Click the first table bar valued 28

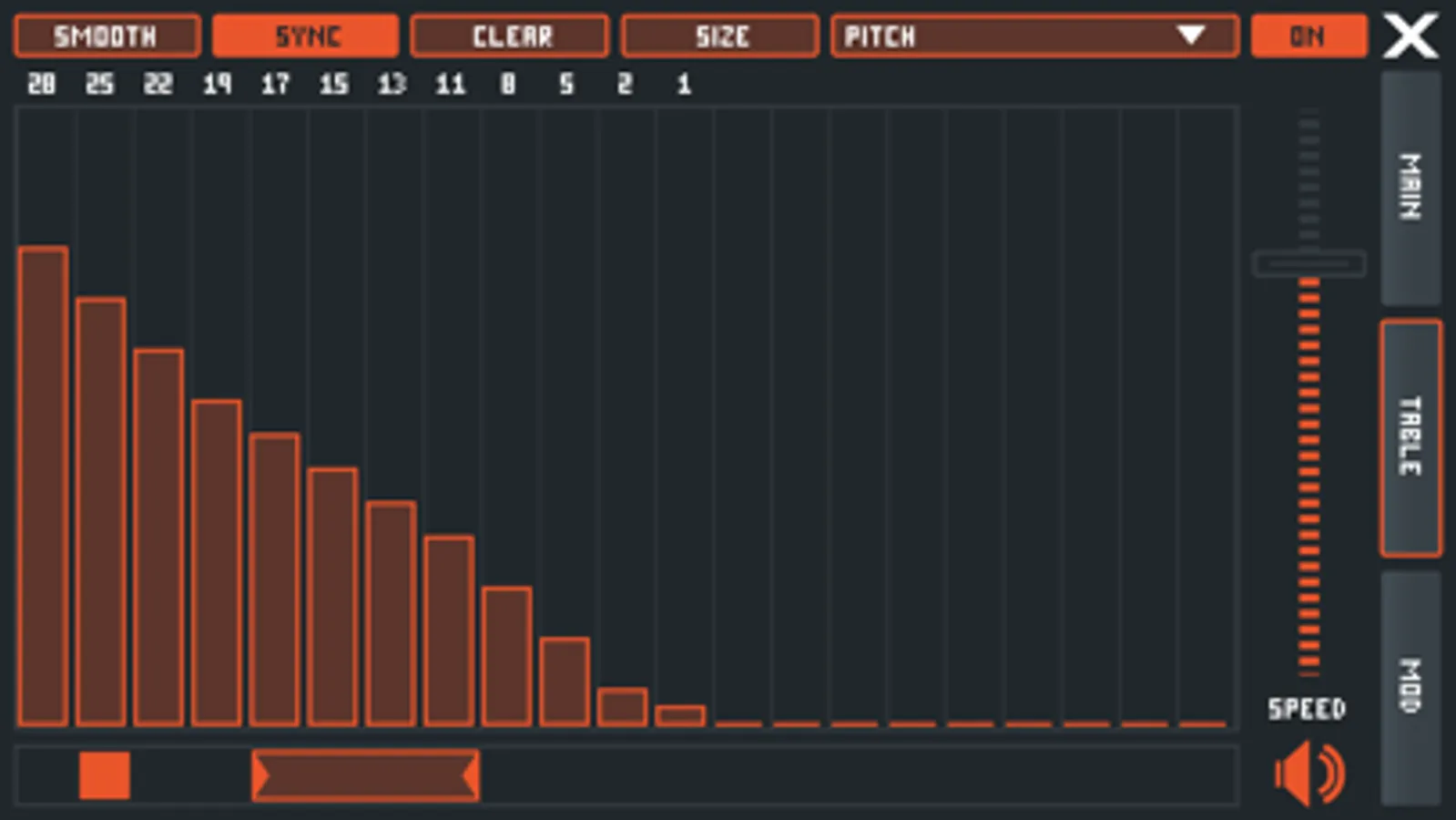pyautogui.click(x=43, y=486)
